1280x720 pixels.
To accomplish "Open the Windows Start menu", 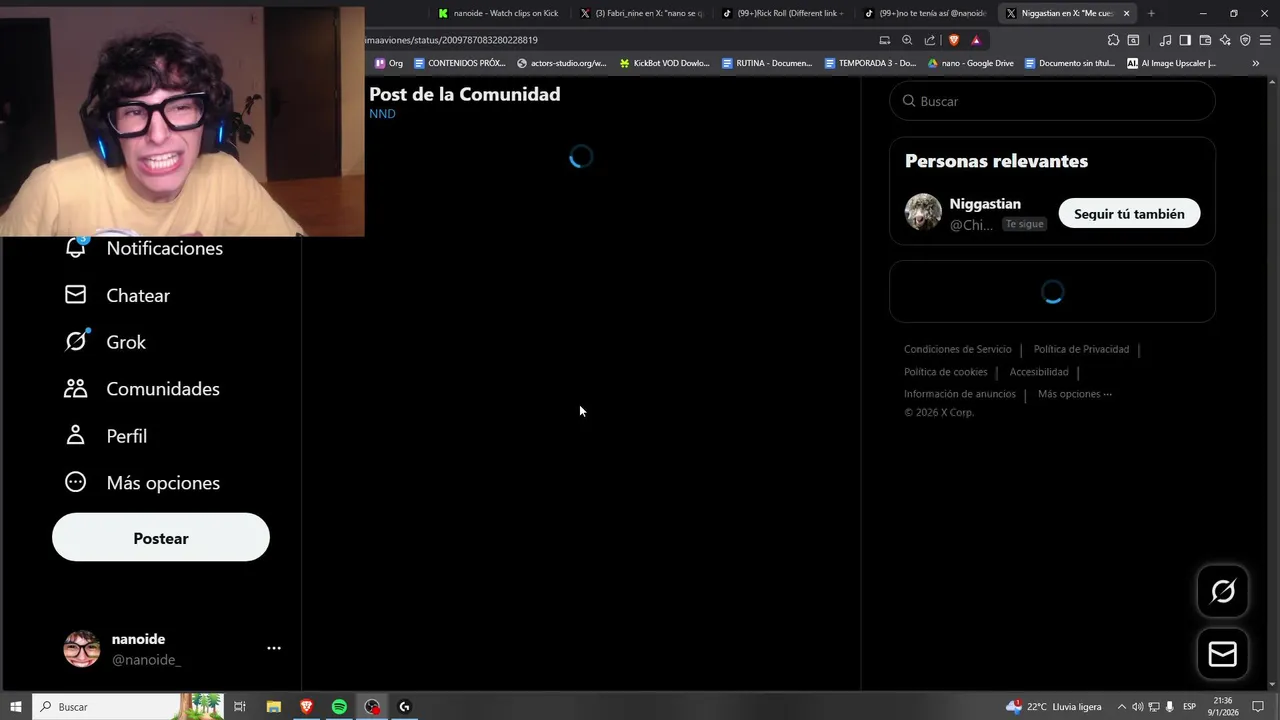I will point(16,707).
